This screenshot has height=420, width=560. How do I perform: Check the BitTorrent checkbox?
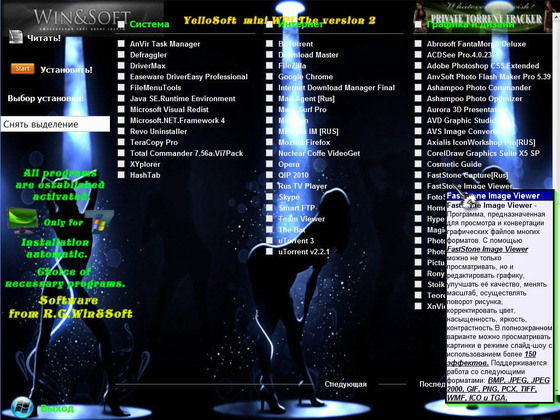(269, 44)
